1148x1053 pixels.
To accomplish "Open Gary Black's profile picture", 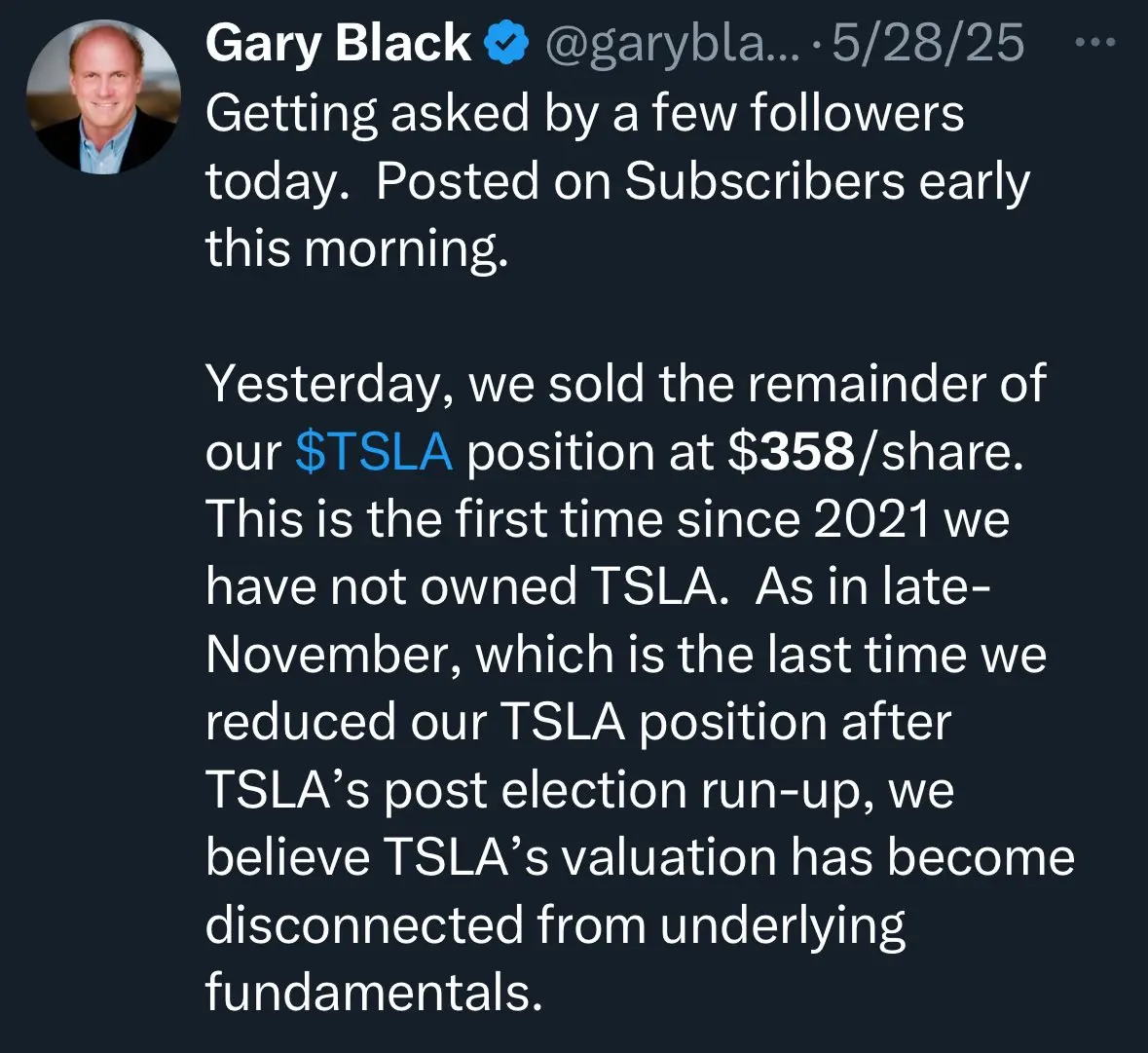I will coord(103,96).
